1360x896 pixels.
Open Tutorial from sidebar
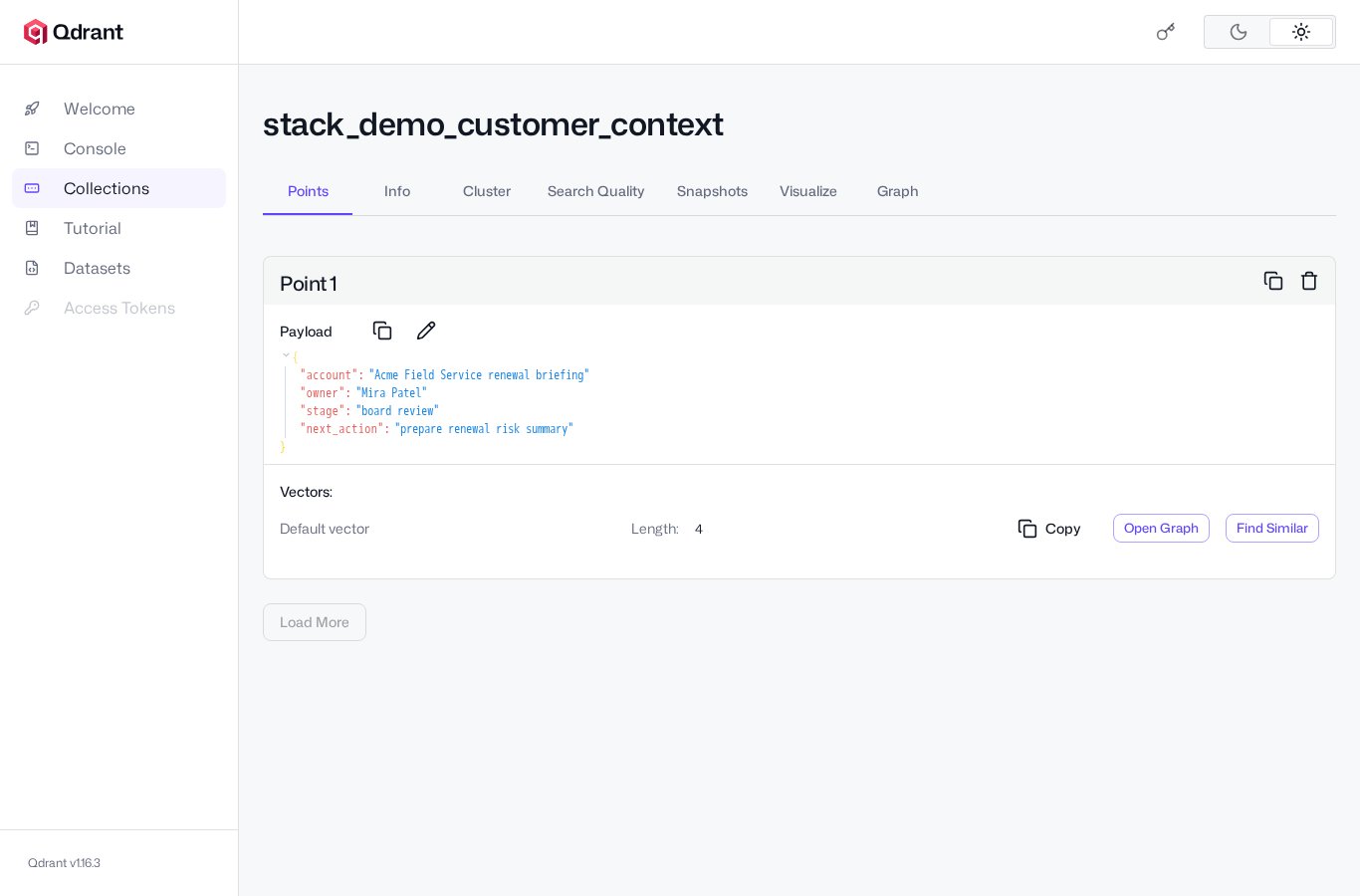[118, 228]
